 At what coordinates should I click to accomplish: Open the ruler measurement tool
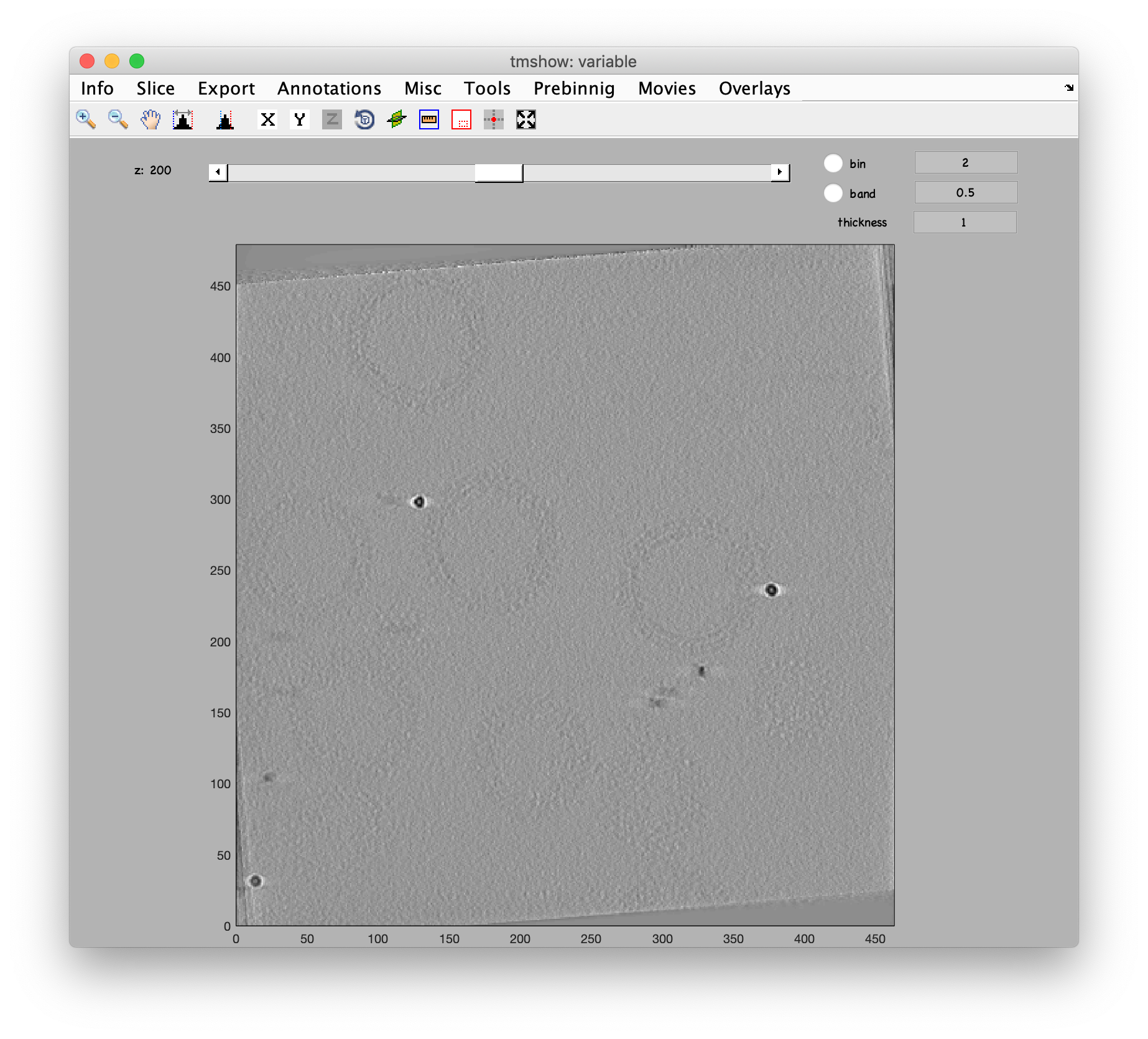[428, 119]
